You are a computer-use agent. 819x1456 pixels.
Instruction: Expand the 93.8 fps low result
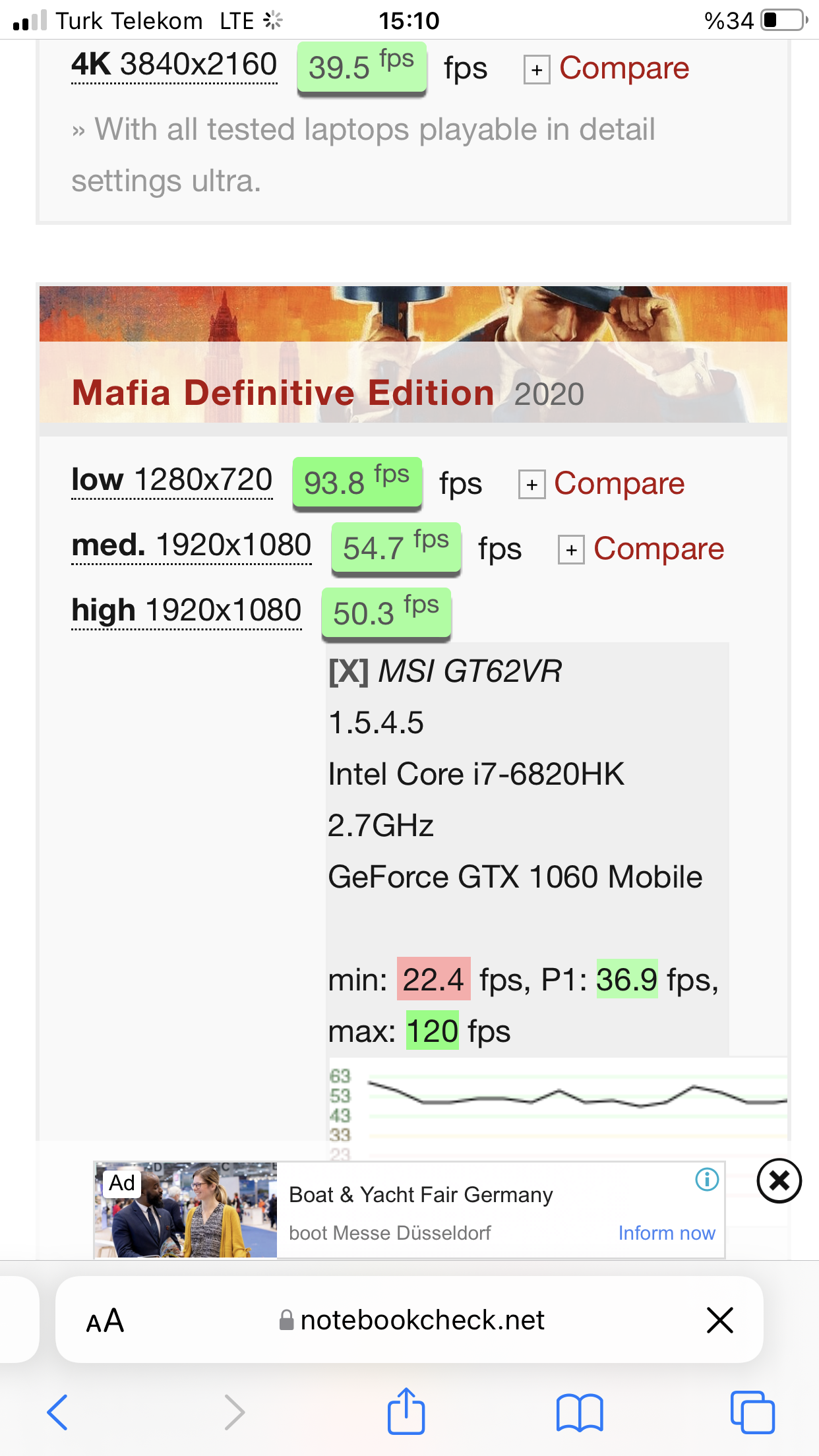click(x=357, y=482)
